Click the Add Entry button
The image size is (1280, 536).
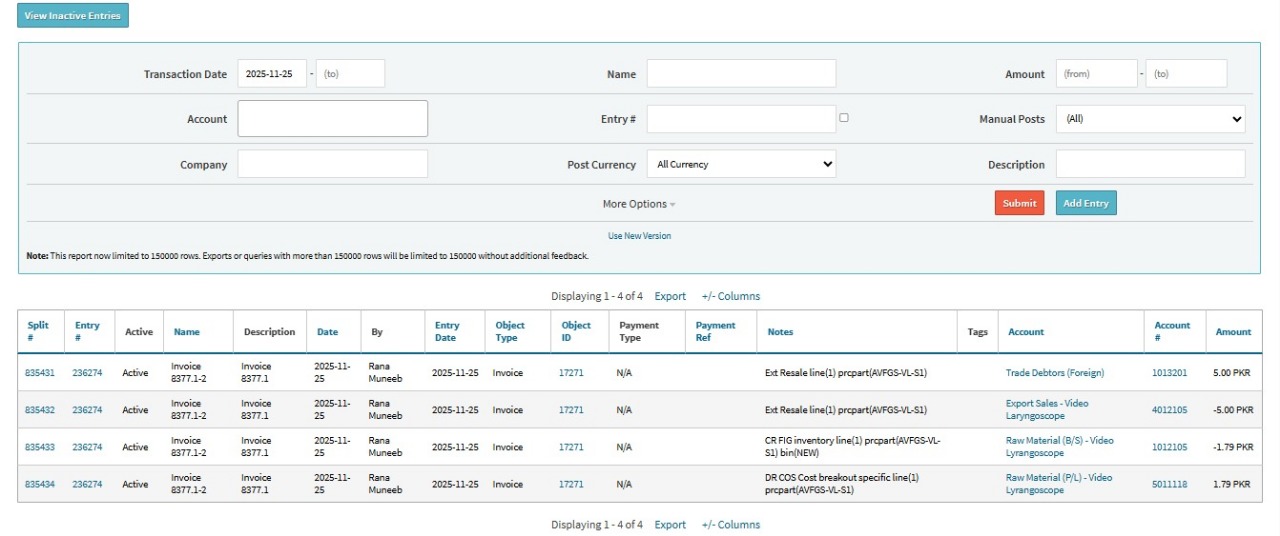[1085, 203]
